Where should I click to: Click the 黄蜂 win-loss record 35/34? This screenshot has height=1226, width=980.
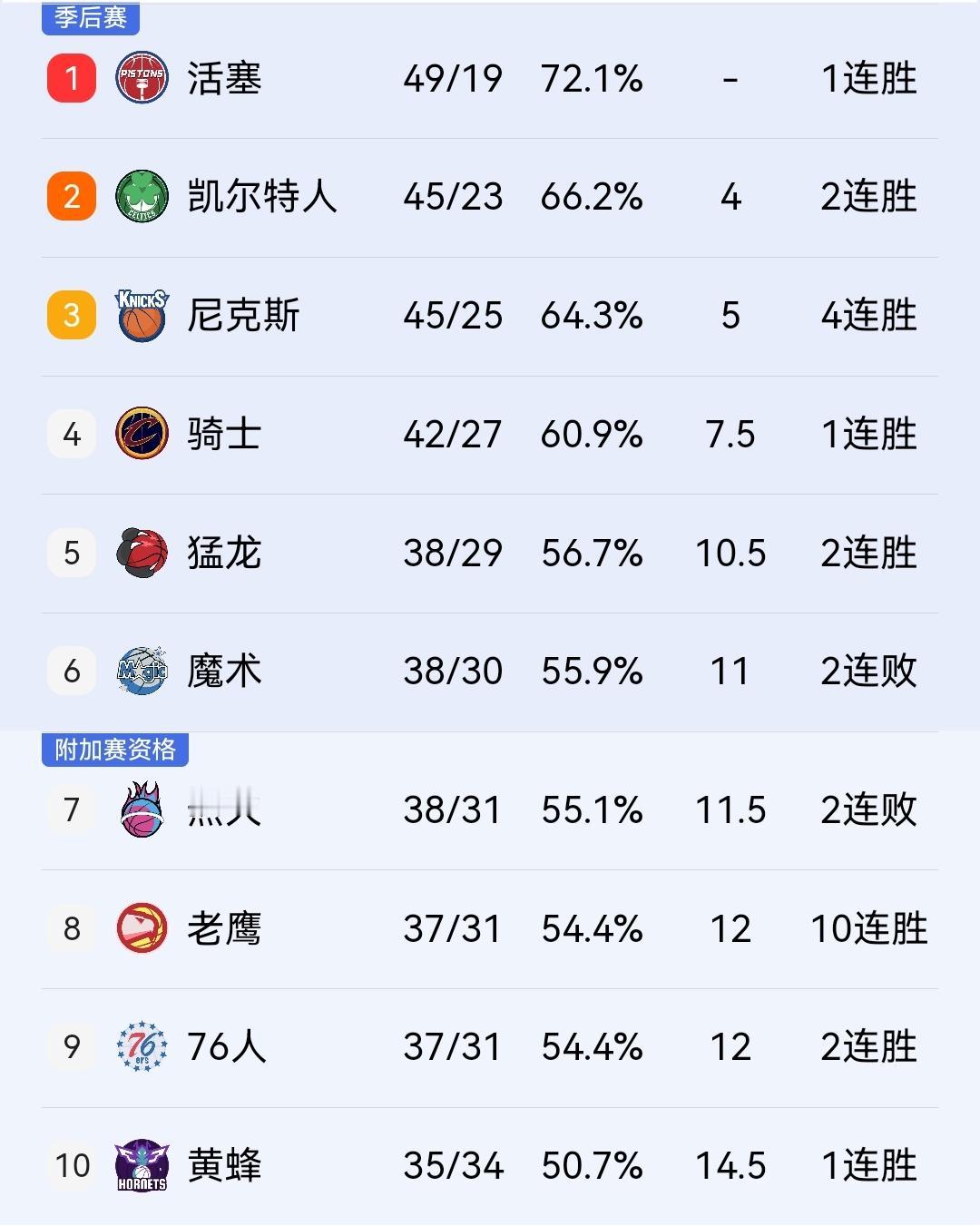tap(456, 1166)
